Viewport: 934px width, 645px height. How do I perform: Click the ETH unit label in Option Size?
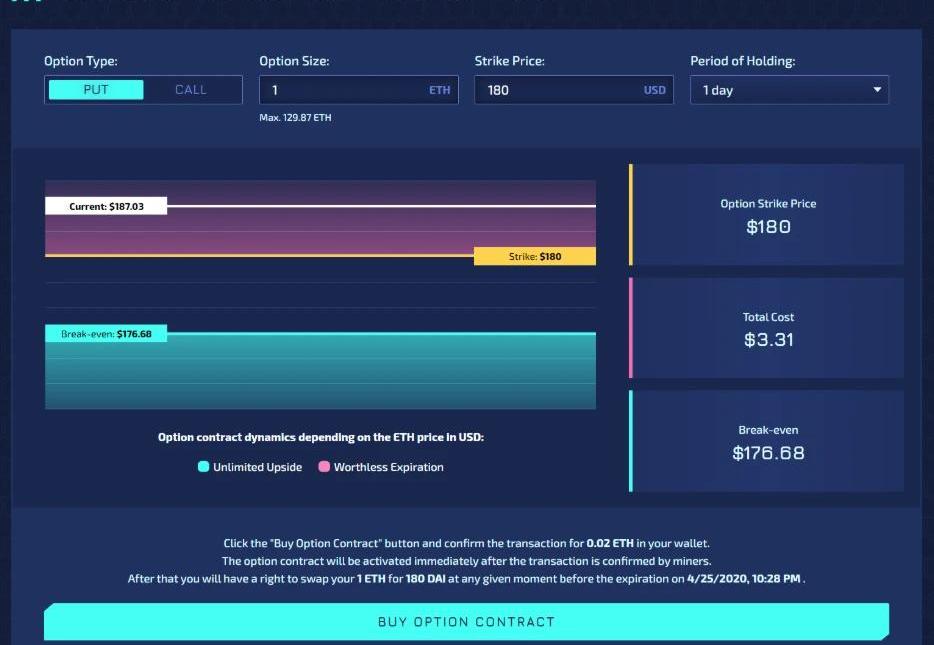pos(440,90)
